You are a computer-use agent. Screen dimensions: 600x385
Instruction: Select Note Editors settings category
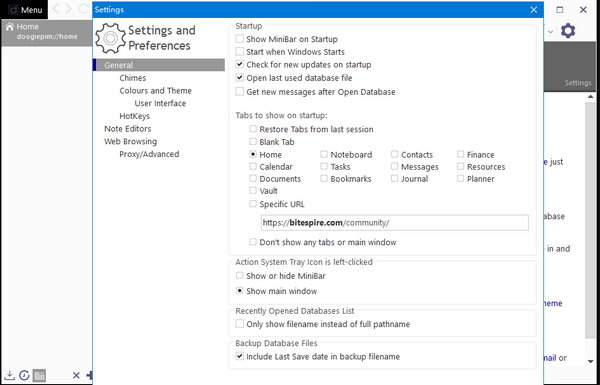point(127,129)
